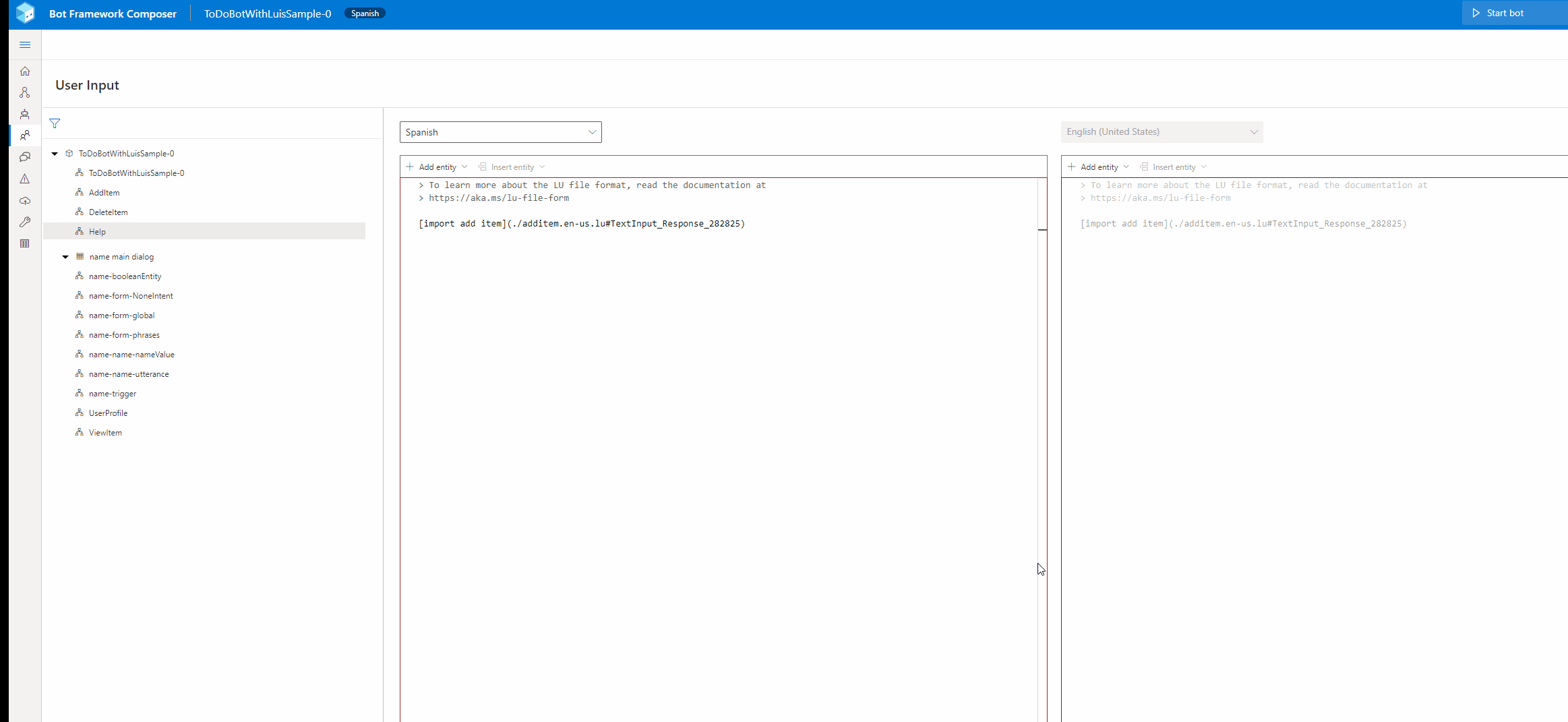The image size is (1568, 722).
Task: Expand Insert entity chevron in English editor
Action: pos(1204,167)
